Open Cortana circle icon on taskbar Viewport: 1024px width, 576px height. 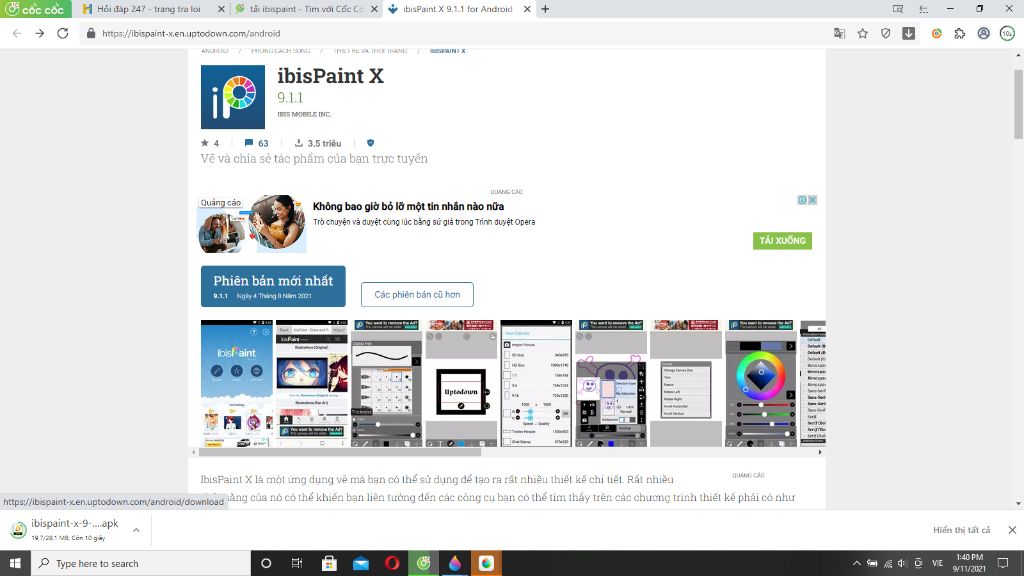[266, 563]
